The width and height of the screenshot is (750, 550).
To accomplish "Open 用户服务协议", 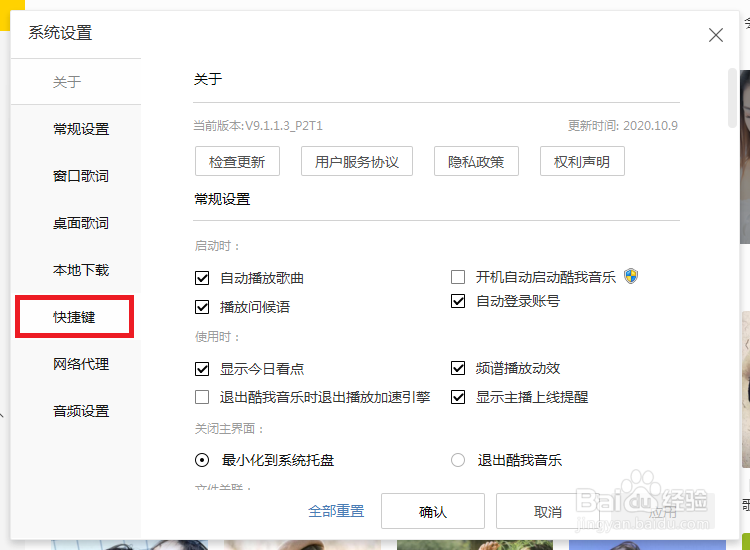I will 357,162.
